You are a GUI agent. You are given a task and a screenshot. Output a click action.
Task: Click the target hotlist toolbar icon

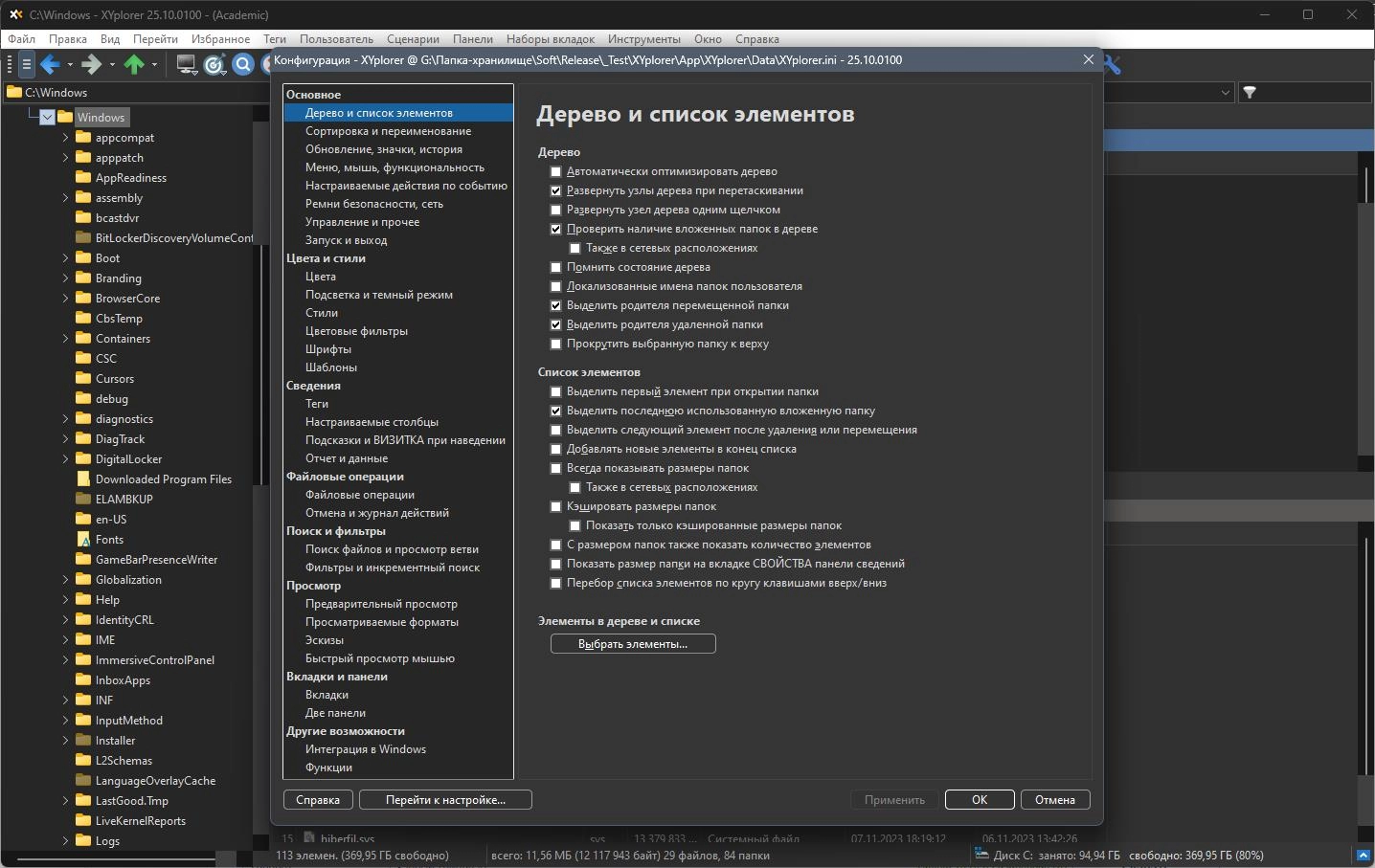214,64
